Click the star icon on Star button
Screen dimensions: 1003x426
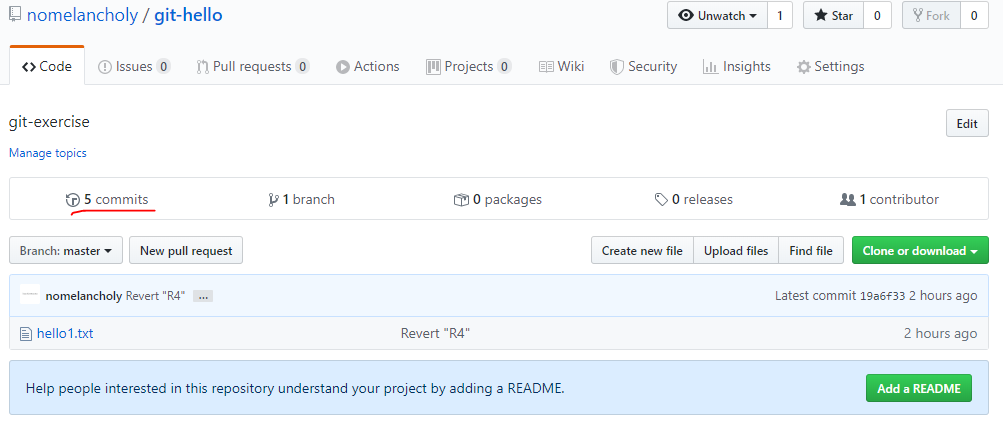click(821, 16)
